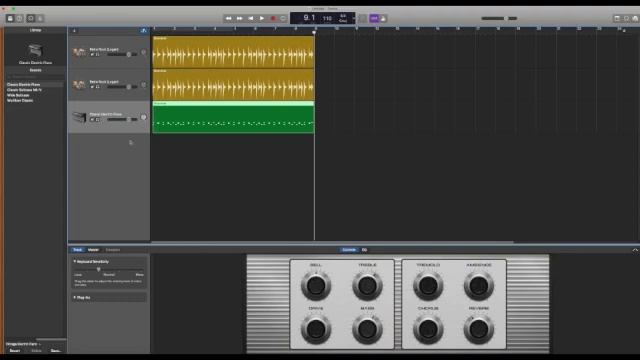The height and width of the screenshot is (360, 640).
Task: Click first Retro Rock track volume slider
Action: click(x=122, y=54)
